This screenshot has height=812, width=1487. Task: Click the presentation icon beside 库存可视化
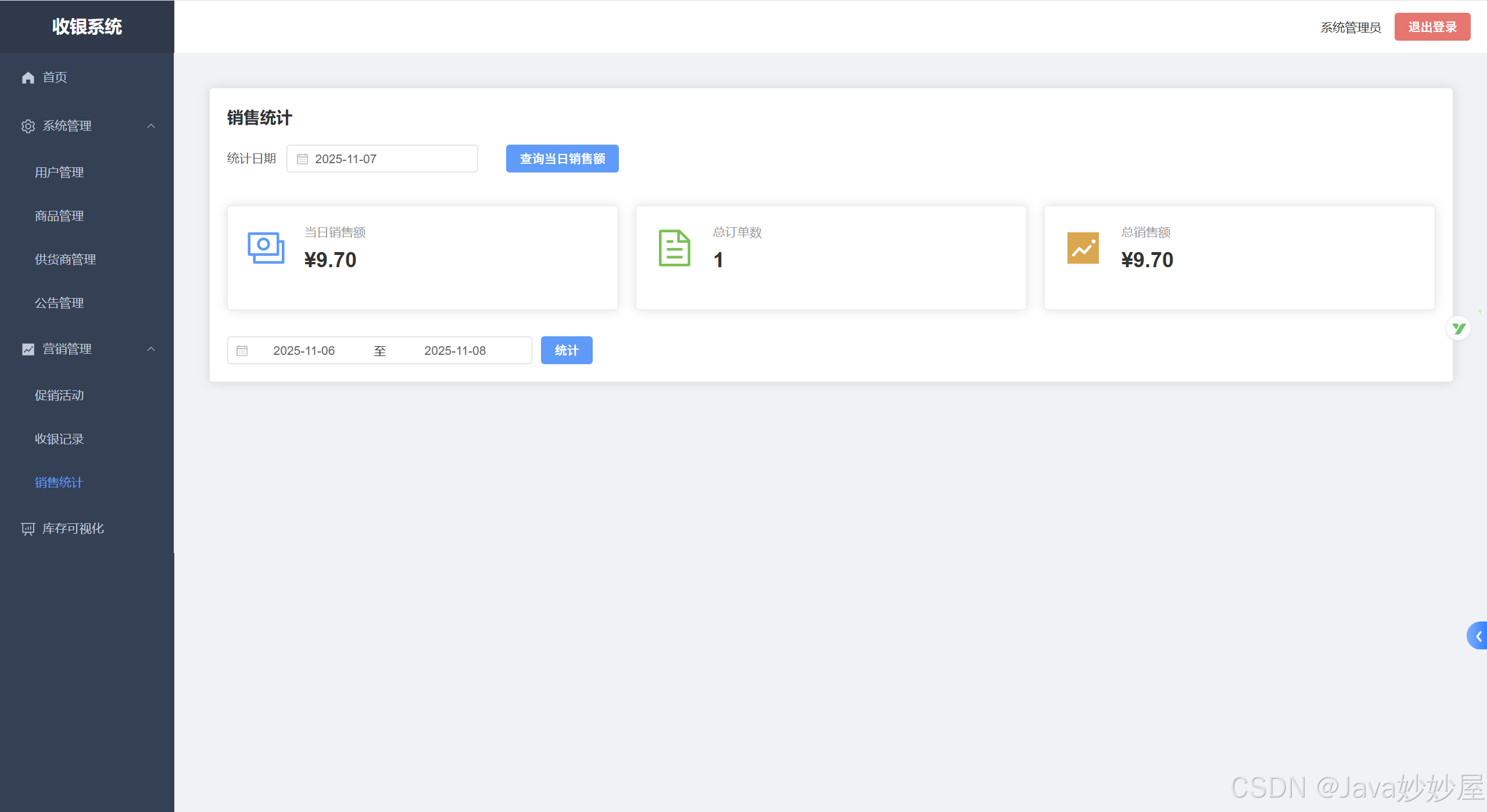coord(28,529)
